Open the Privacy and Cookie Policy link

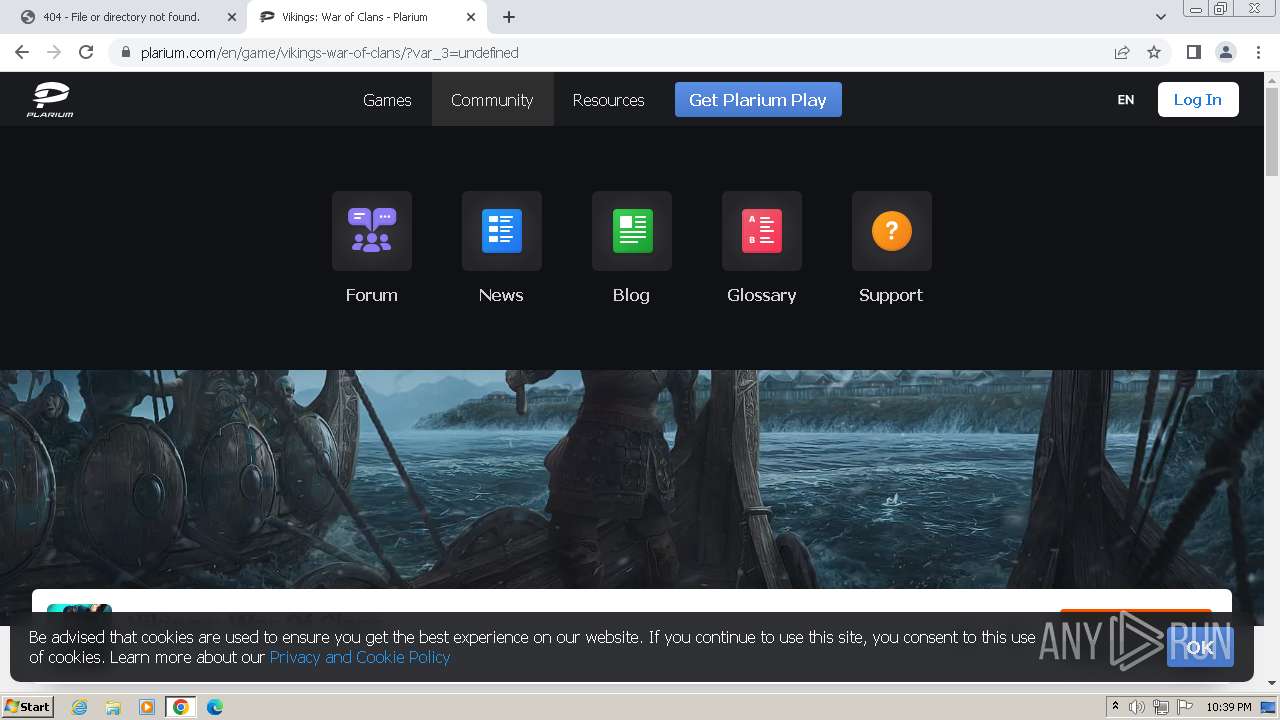360,657
